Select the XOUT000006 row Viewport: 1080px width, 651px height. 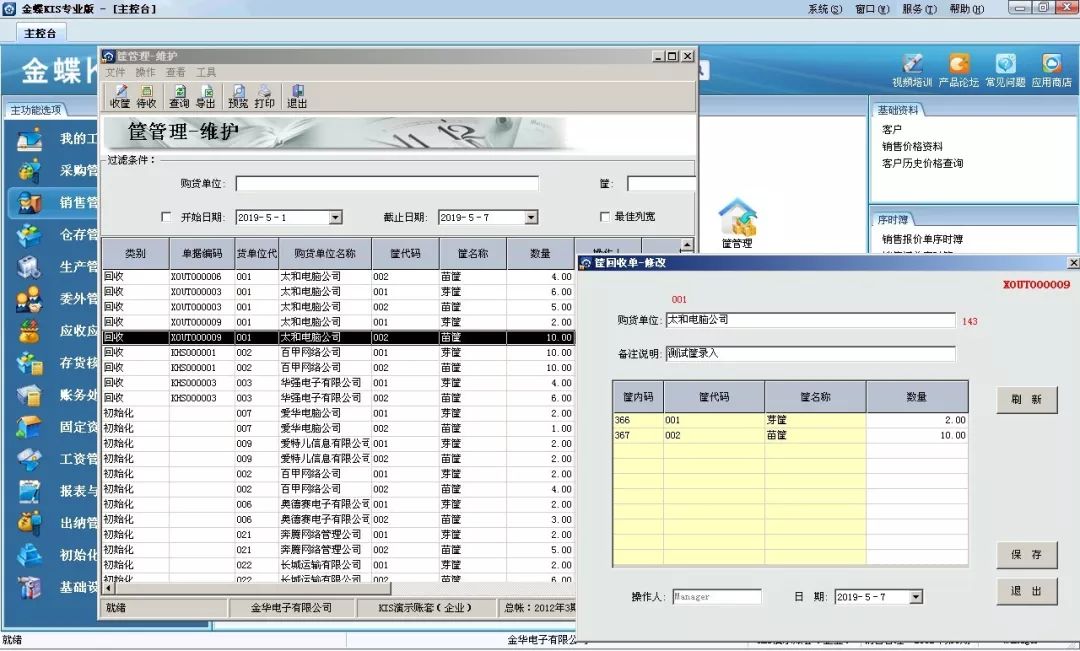click(338, 276)
